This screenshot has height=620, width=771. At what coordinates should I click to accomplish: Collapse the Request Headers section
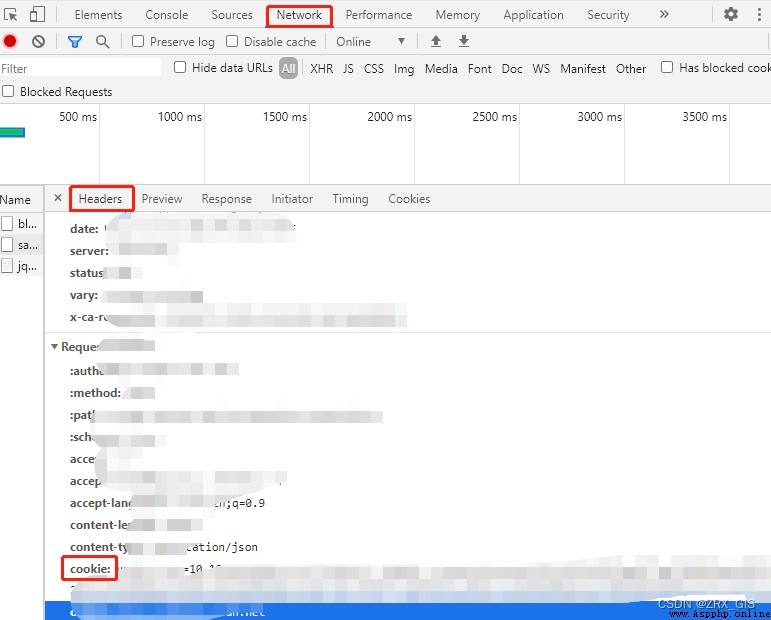(54, 347)
